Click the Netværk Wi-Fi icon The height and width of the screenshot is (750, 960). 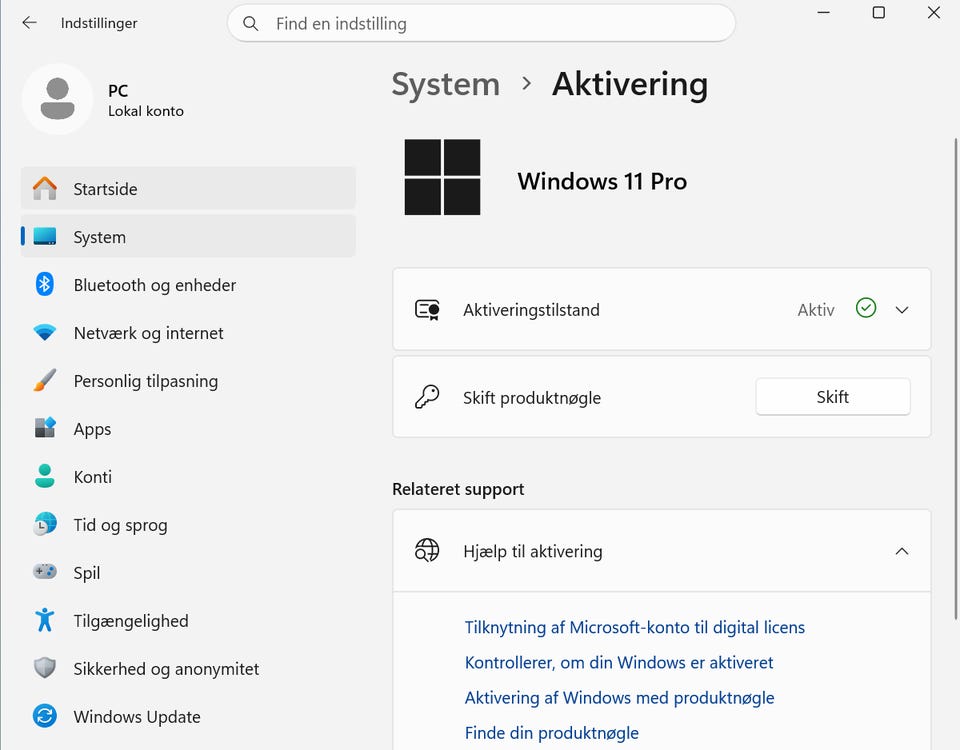click(x=45, y=332)
